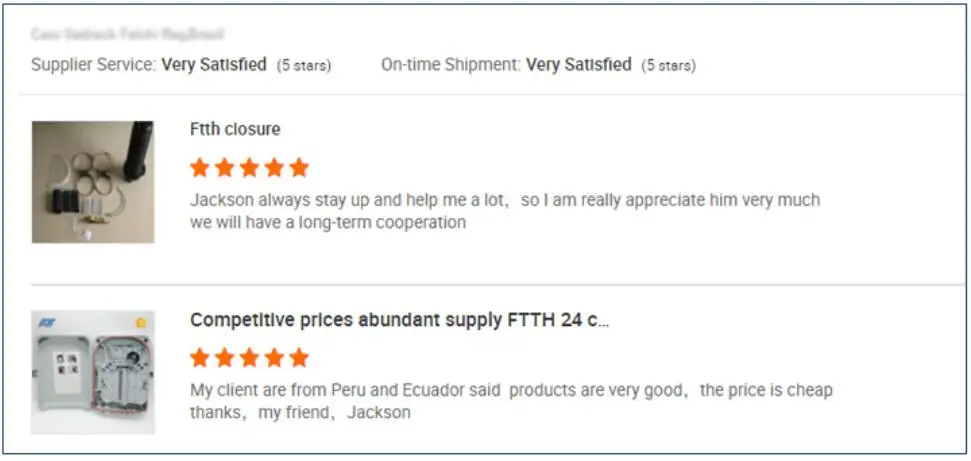The image size is (971, 461).
Task: Open the FTTH 24 core box thumbnail
Action: coord(92,371)
